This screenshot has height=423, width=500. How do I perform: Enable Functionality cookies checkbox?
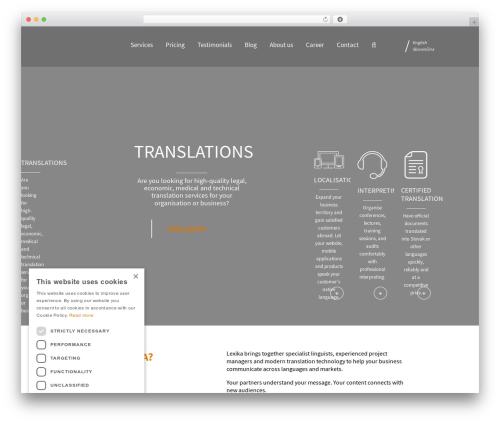click(41, 372)
